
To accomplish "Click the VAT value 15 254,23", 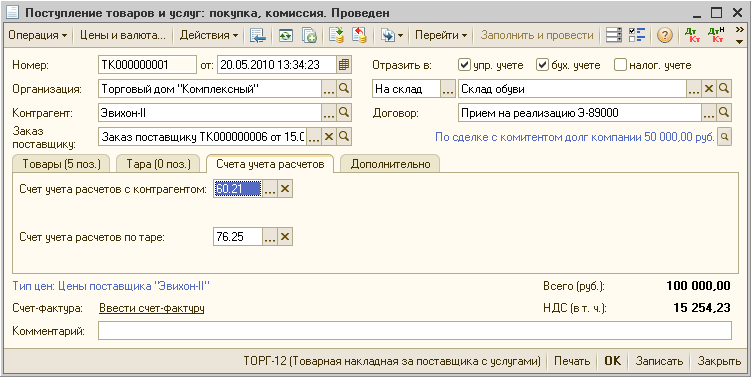I will point(702,308).
